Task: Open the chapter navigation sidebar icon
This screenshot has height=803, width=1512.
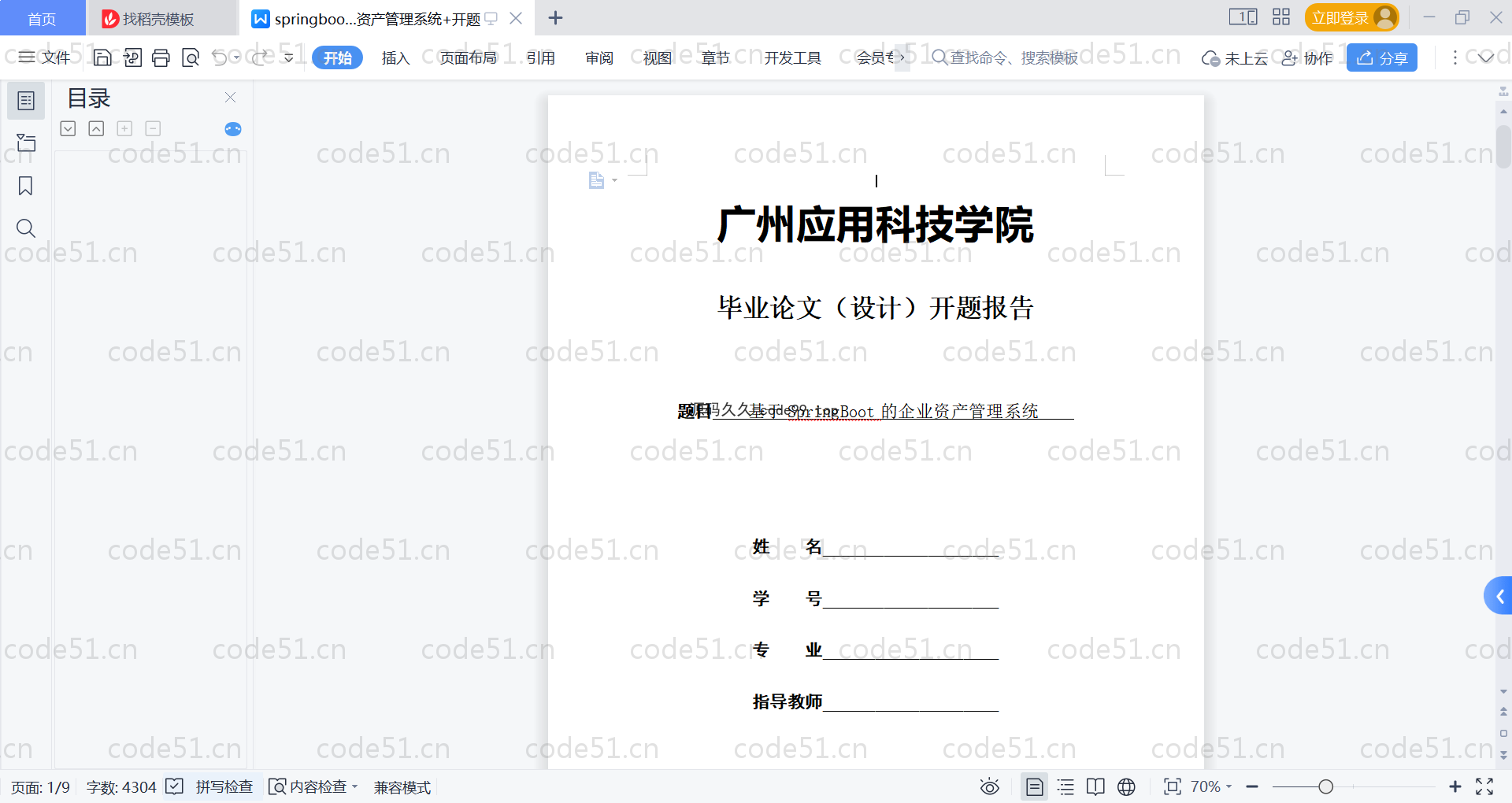Action: click(x=26, y=142)
